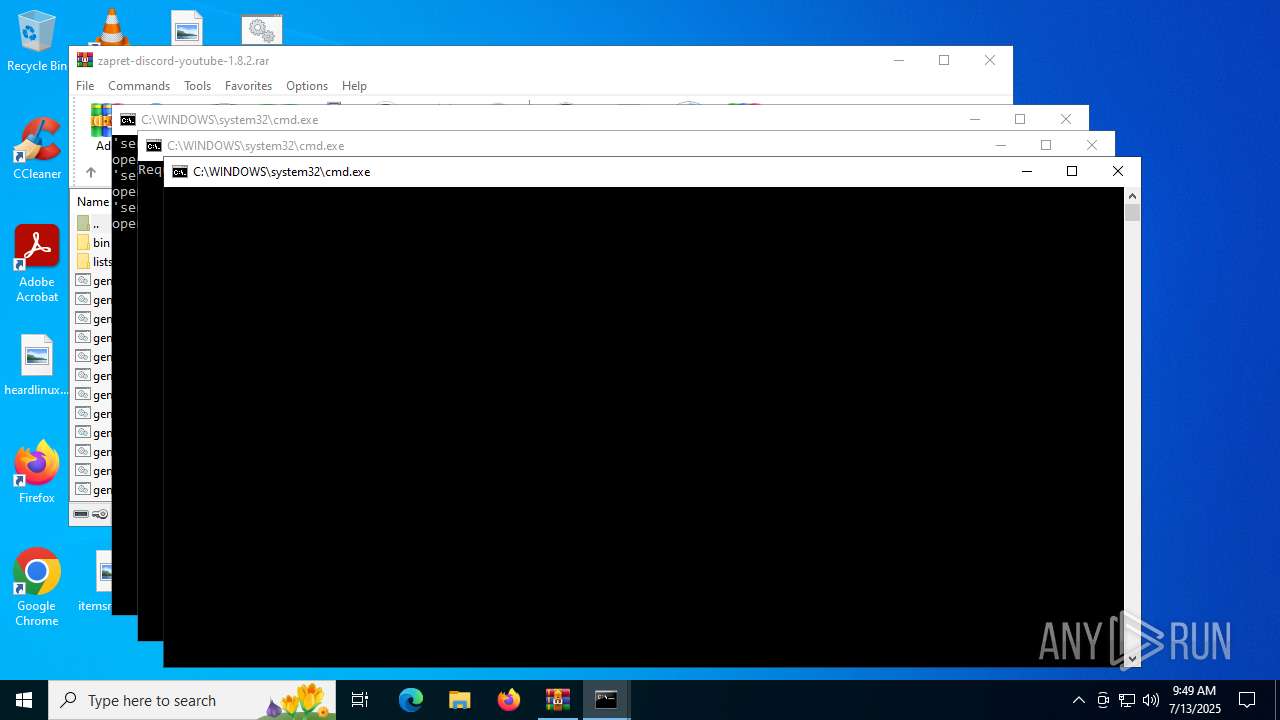Viewport: 1280px width, 720px height.
Task: Maximize the front cmd.exe window
Action: point(1072,172)
